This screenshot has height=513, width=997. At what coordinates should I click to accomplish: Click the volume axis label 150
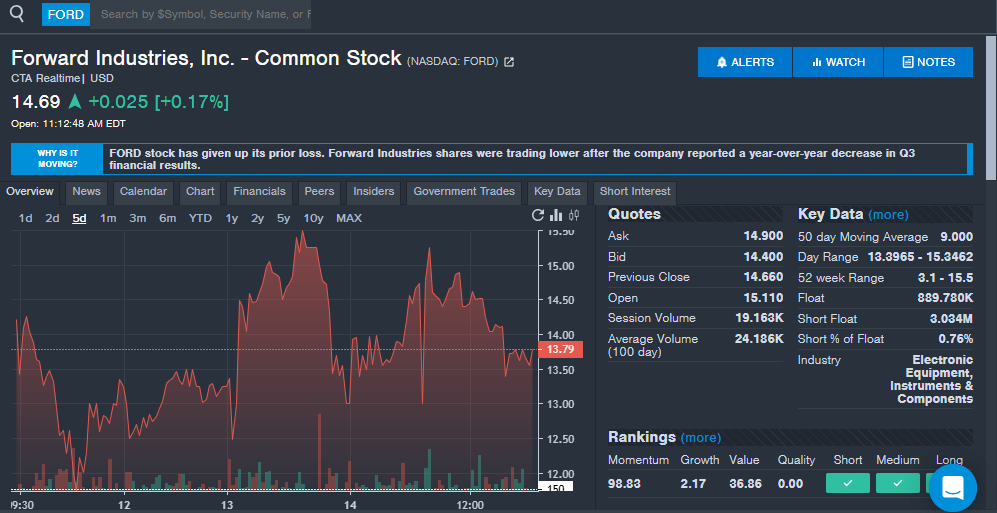pyautogui.click(x=556, y=488)
